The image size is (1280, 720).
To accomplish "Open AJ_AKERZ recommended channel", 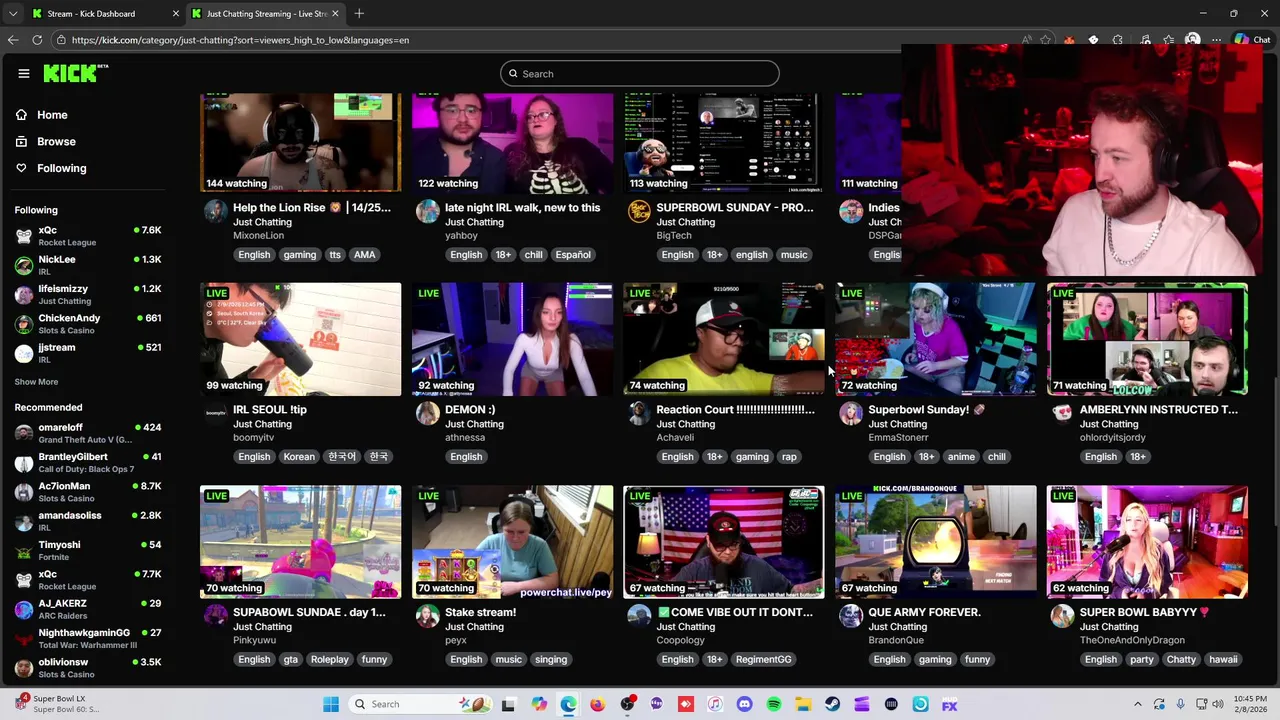I will point(88,609).
